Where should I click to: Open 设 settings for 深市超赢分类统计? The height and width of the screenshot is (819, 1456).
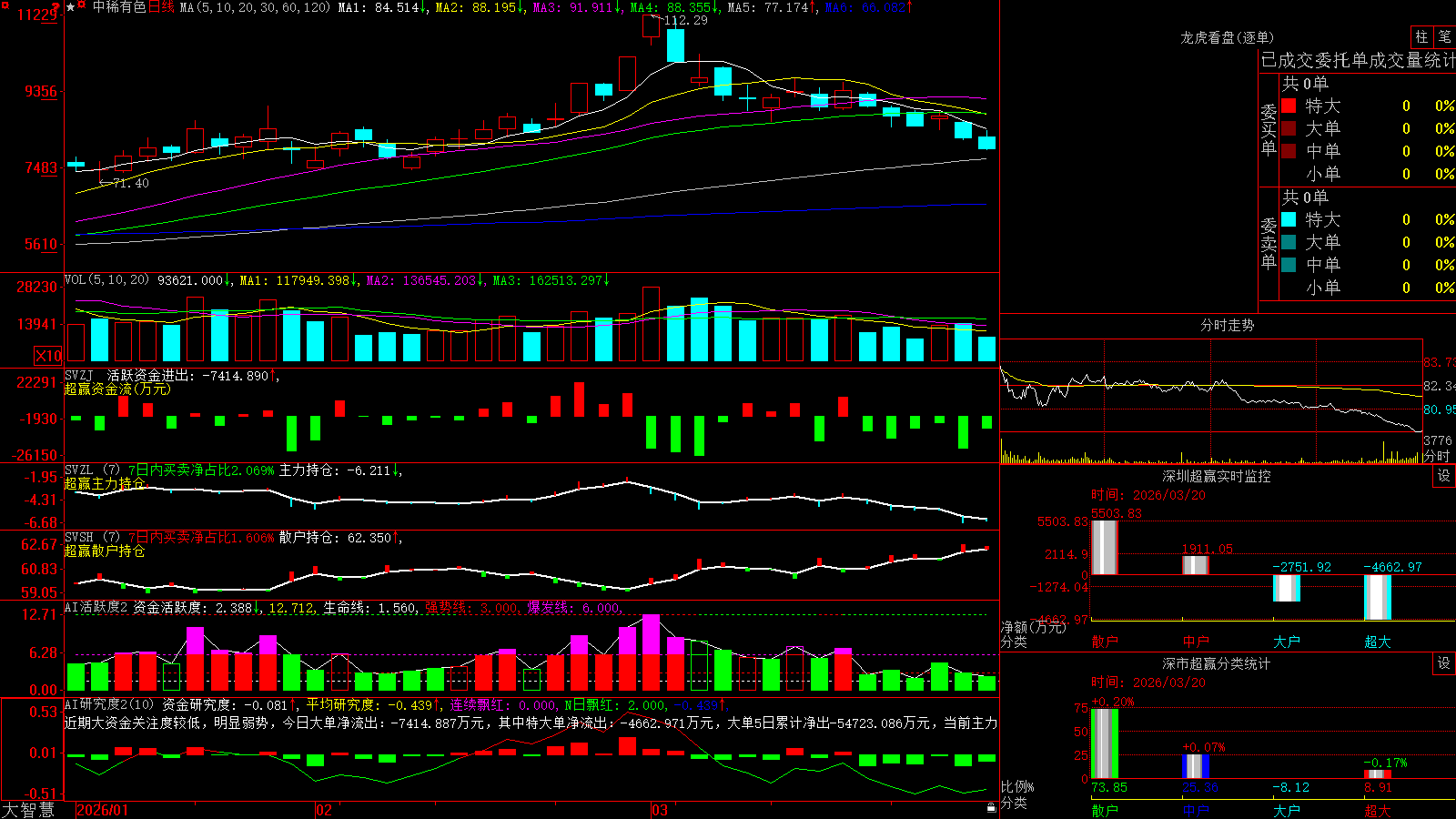(x=1444, y=663)
